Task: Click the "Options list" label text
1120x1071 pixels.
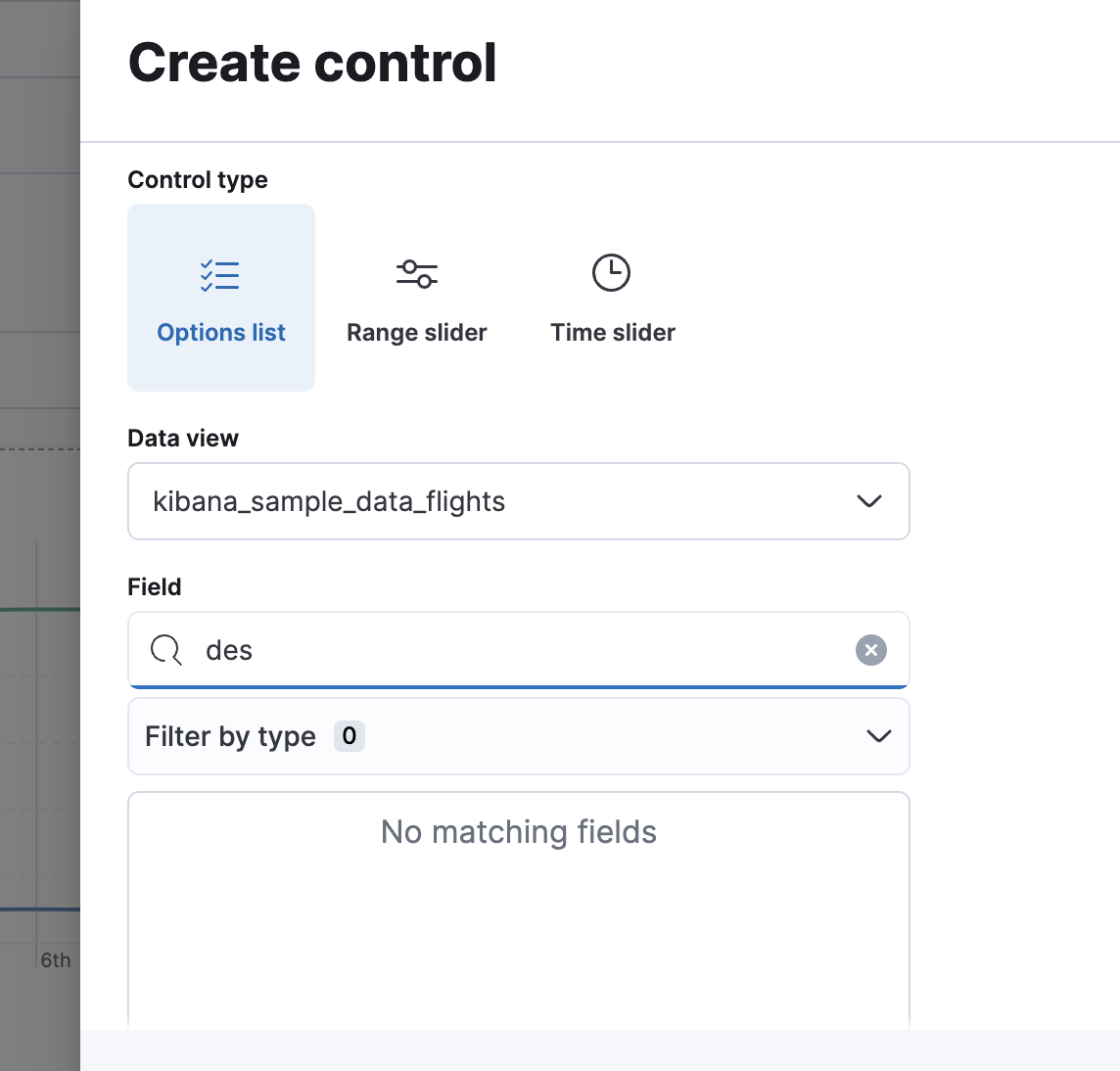Action: point(220,332)
